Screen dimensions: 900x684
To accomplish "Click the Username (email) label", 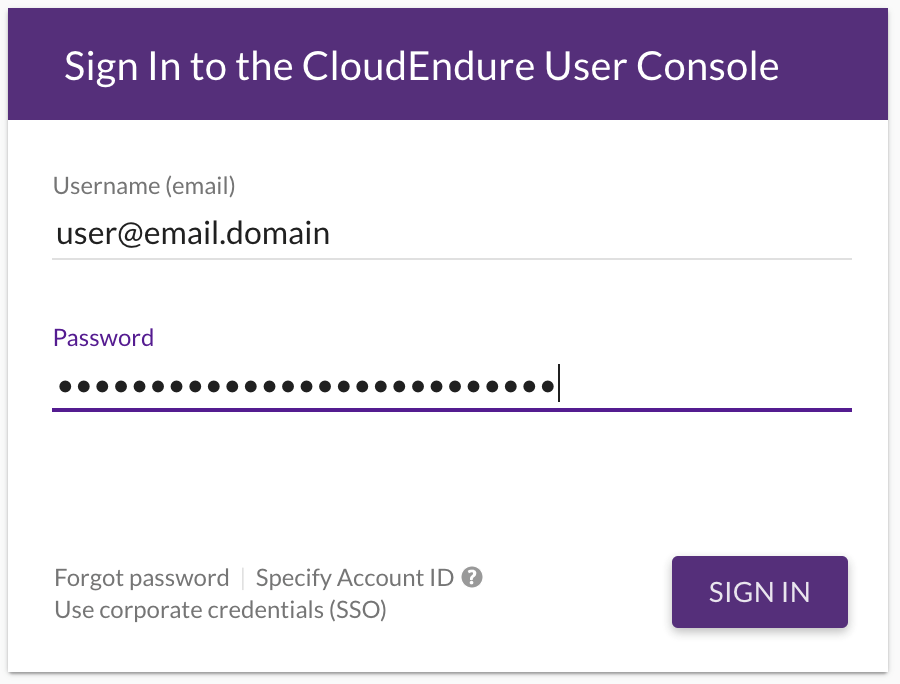I will click(144, 186).
